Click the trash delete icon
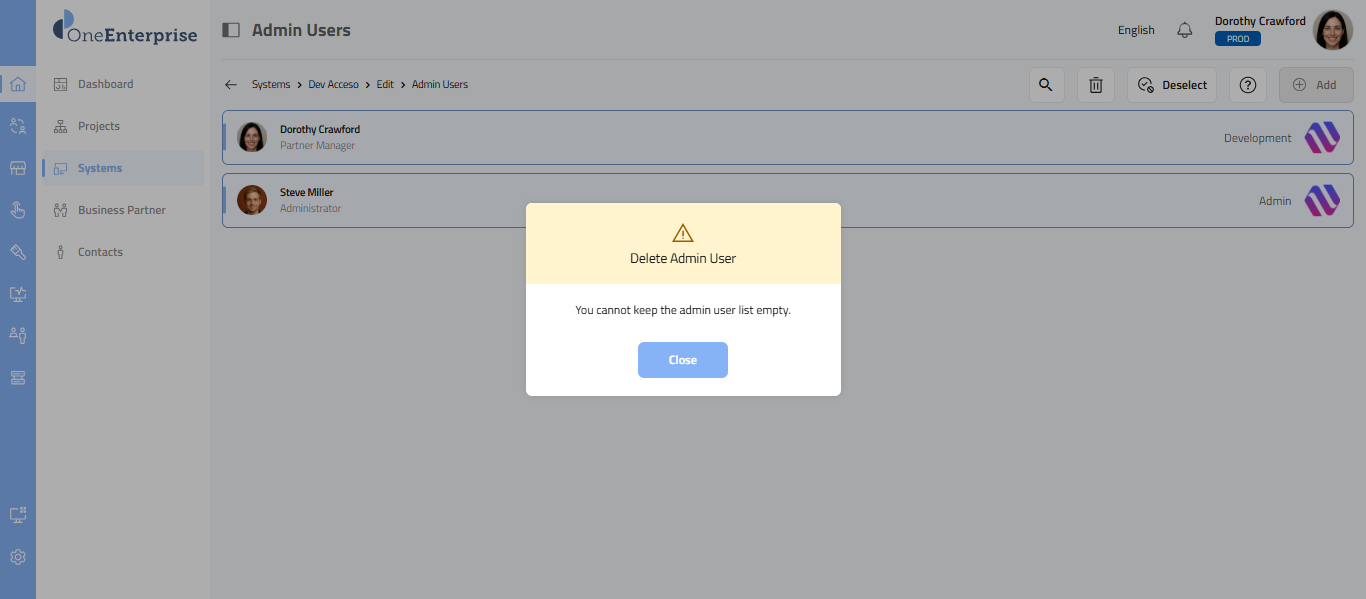 point(1095,85)
